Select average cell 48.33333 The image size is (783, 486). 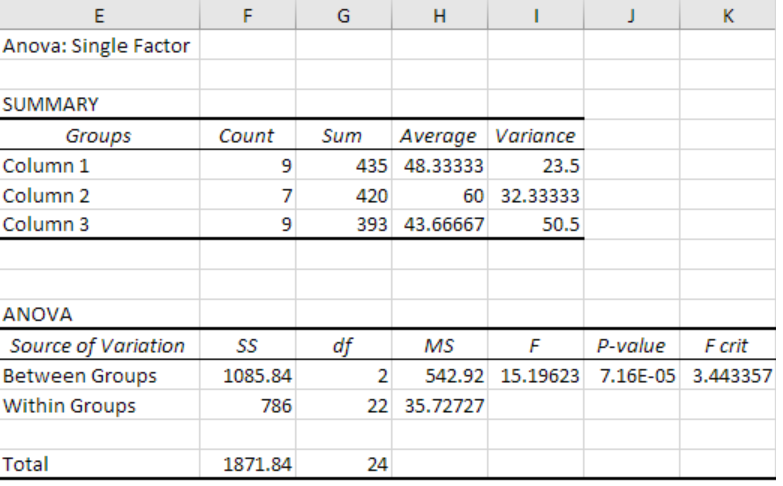[440, 165]
